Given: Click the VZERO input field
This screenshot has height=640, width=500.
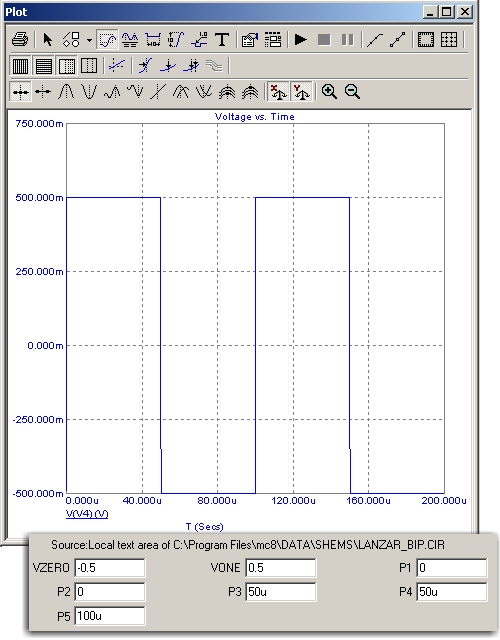Looking at the screenshot, I should [x=110, y=568].
